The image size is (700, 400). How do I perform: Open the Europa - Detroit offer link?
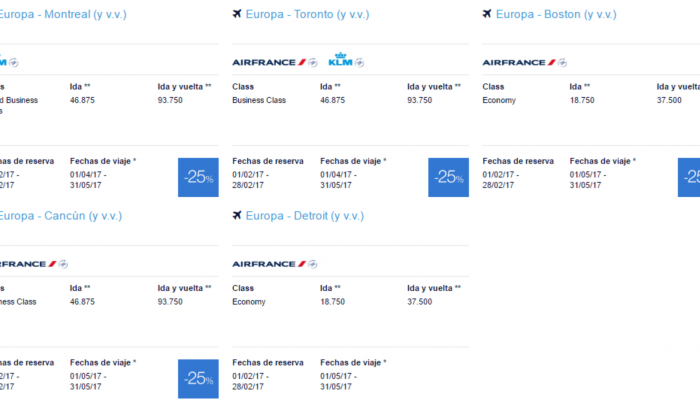305,216
